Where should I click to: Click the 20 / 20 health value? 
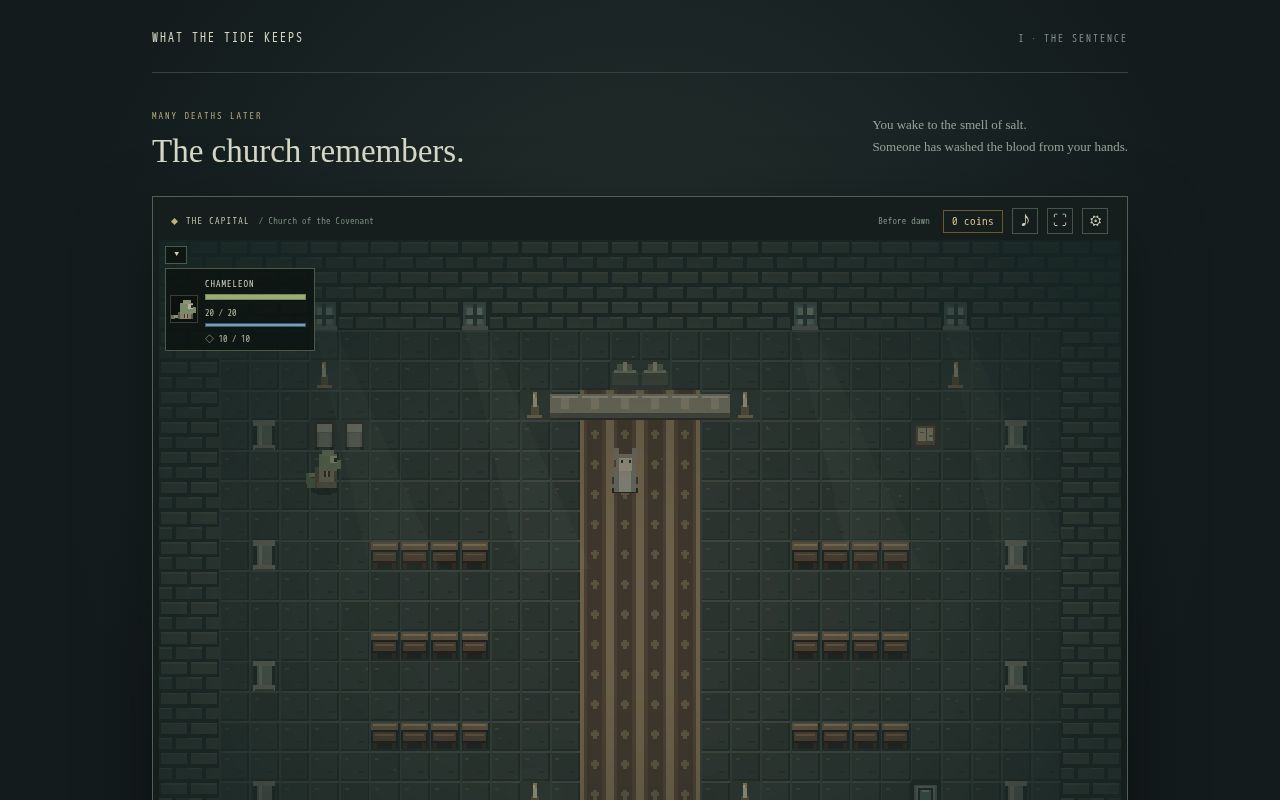[221, 313]
